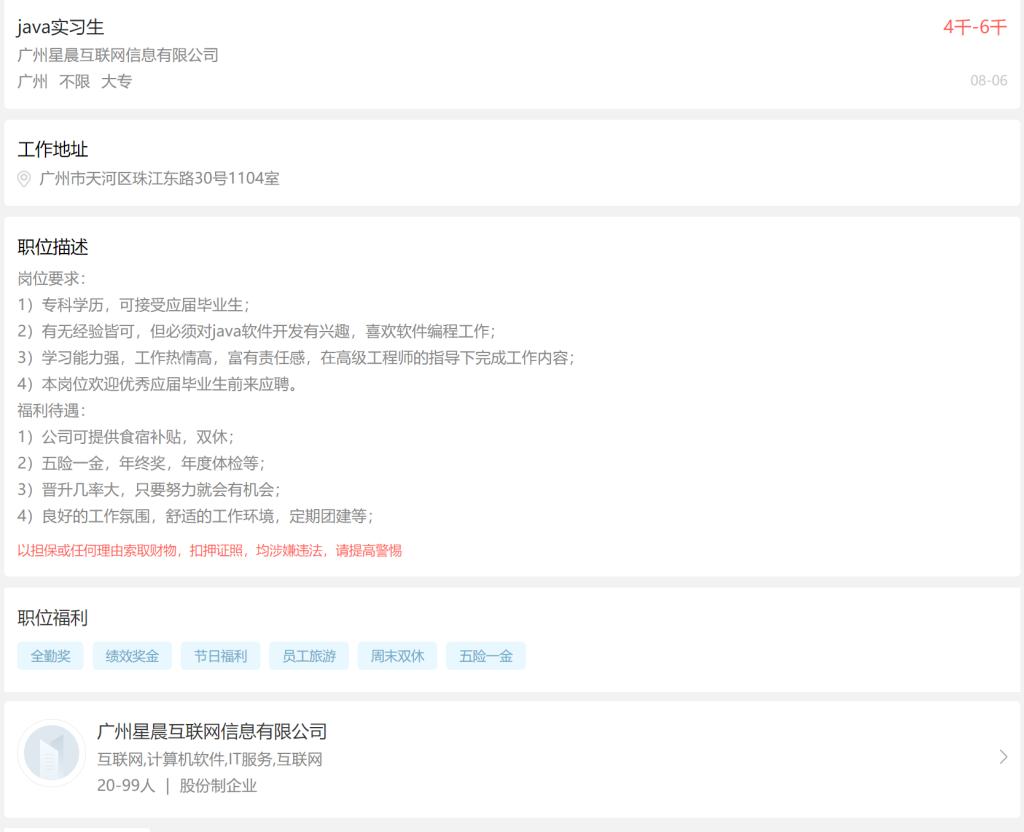Click benefit line 良好的工作氛围
This screenshot has height=832, width=1024.
(195, 517)
